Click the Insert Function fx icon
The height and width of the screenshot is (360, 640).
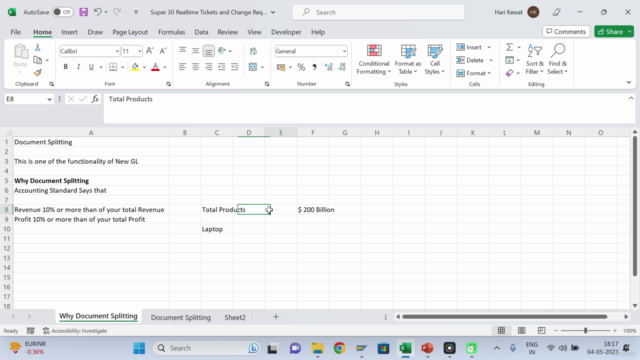pyautogui.click(x=95, y=99)
